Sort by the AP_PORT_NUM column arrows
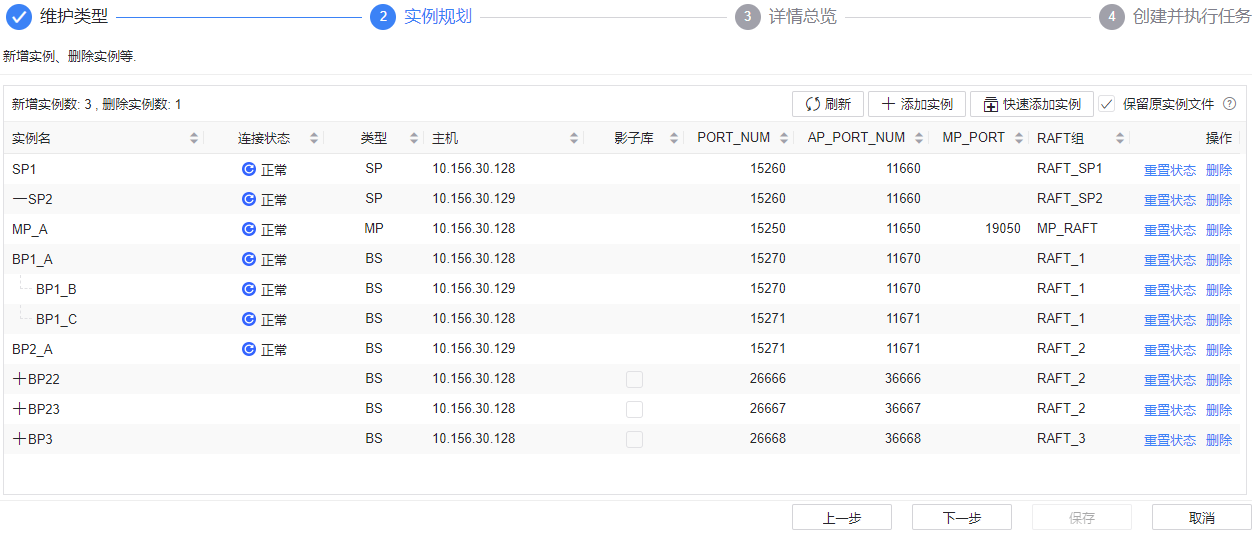The width and height of the screenshot is (1254, 534). click(x=919, y=138)
